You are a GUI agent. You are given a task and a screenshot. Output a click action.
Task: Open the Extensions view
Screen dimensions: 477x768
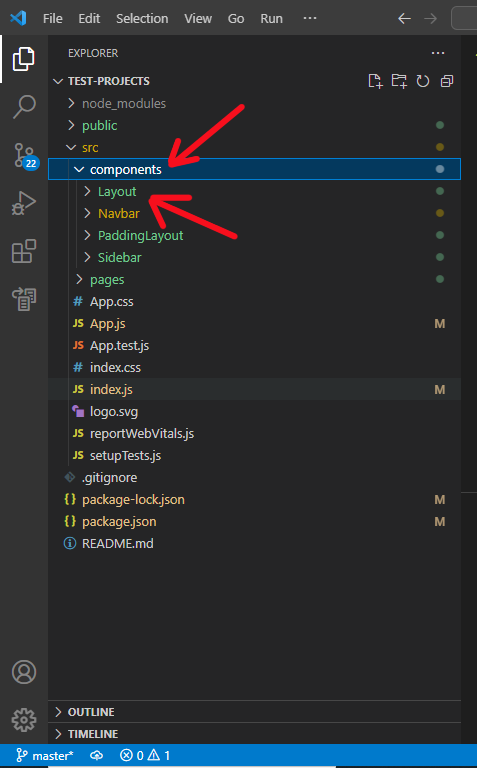[x=24, y=251]
